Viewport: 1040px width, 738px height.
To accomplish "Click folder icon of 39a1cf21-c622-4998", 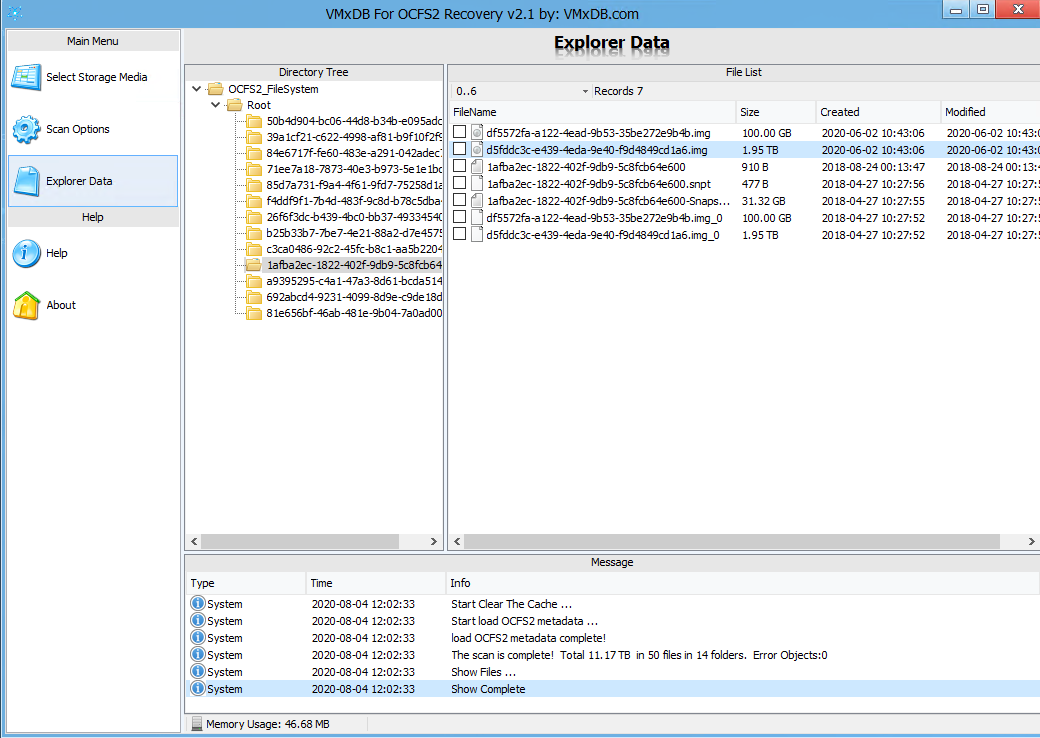I will click(x=254, y=137).
